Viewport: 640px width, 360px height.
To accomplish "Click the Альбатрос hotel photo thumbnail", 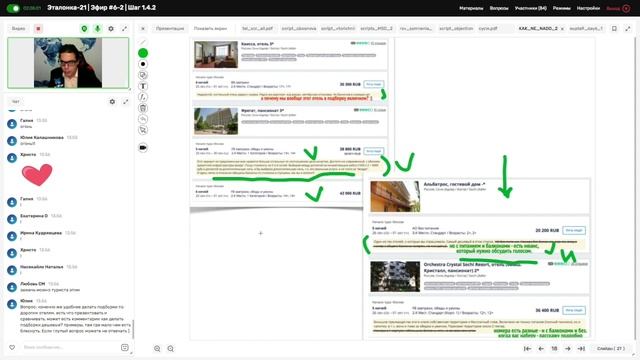I will (395, 196).
